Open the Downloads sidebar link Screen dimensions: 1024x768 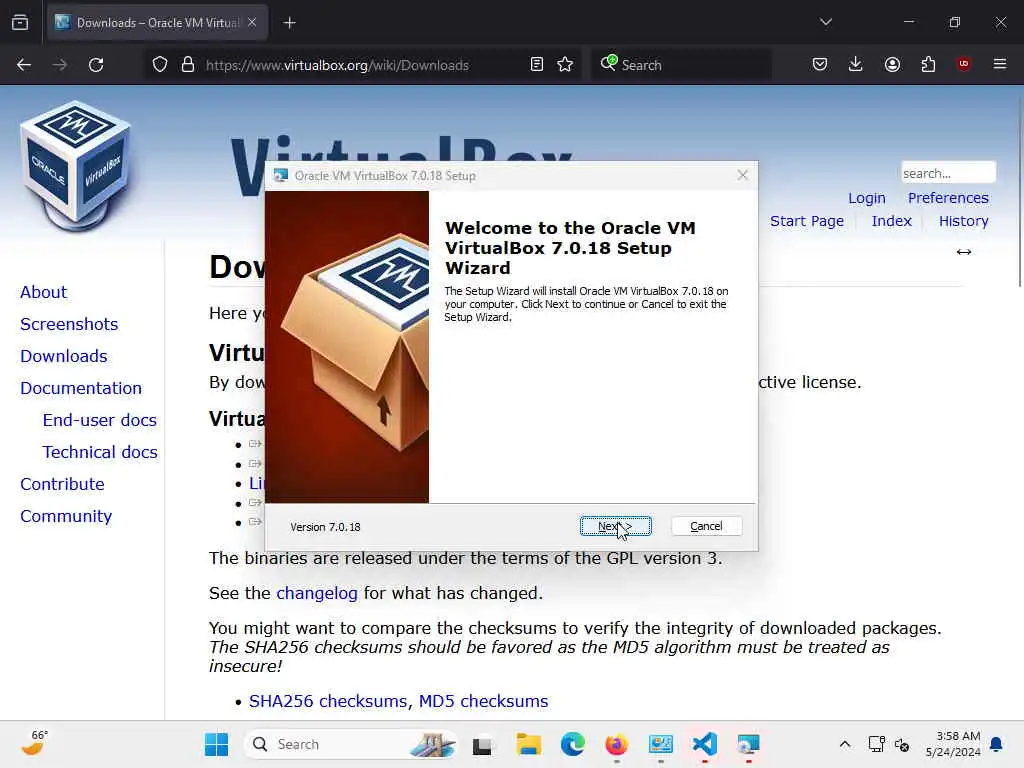pyautogui.click(x=63, y=356)
